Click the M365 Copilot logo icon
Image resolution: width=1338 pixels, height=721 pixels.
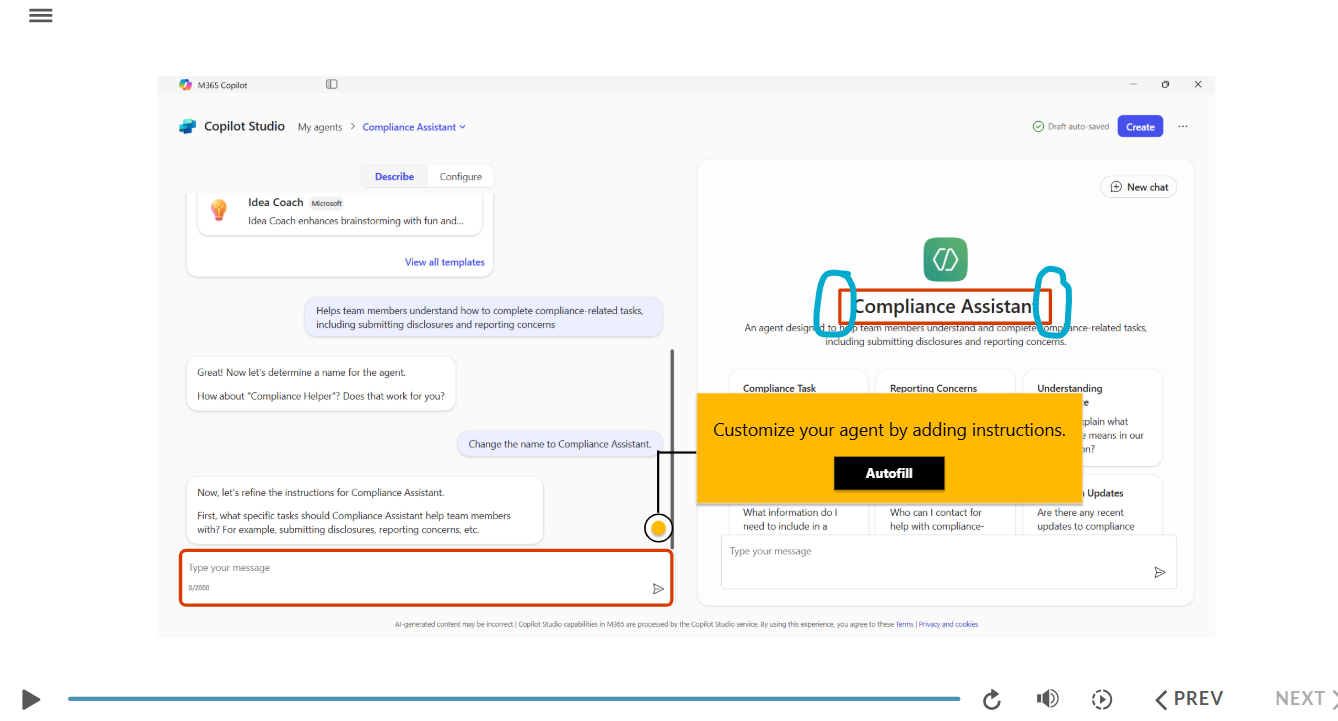point(185,85)
